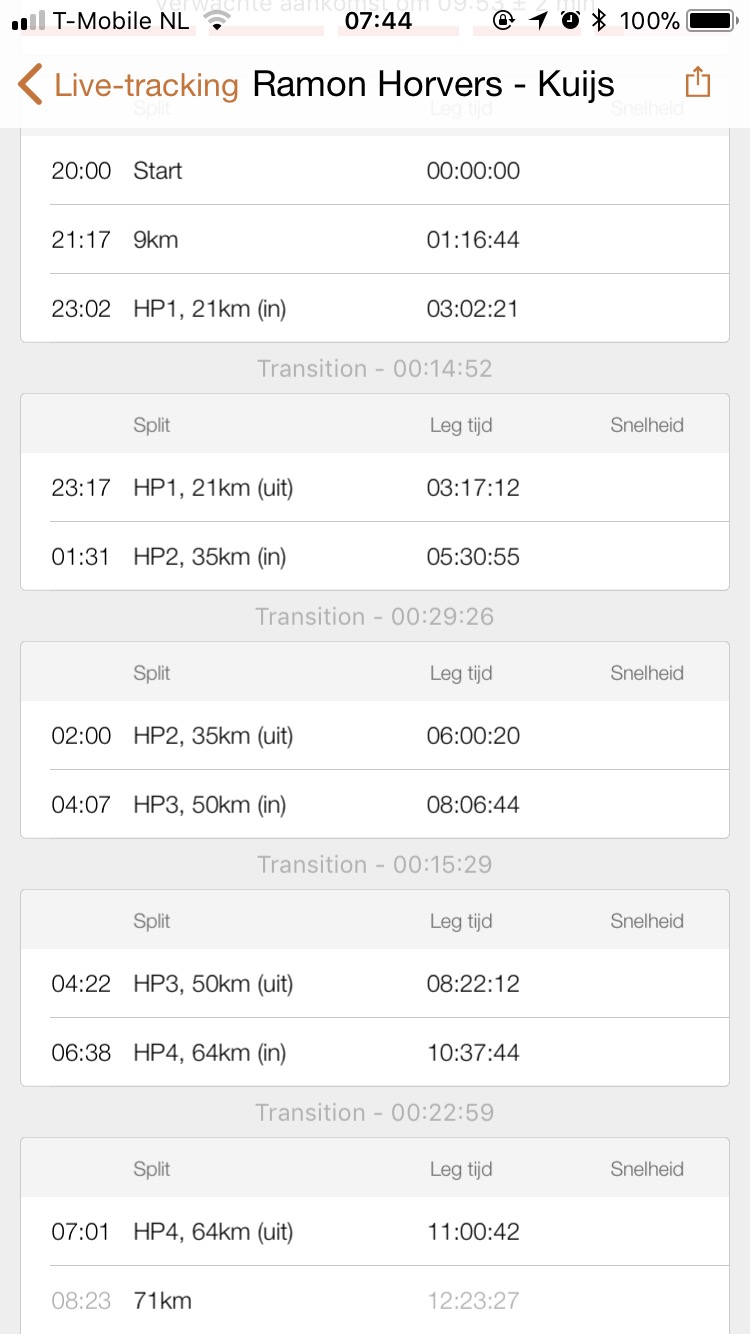Viewport: 750px width, 1334px height.
Task: Tap the location arrow status icon
Action: [x=540, y=20]
